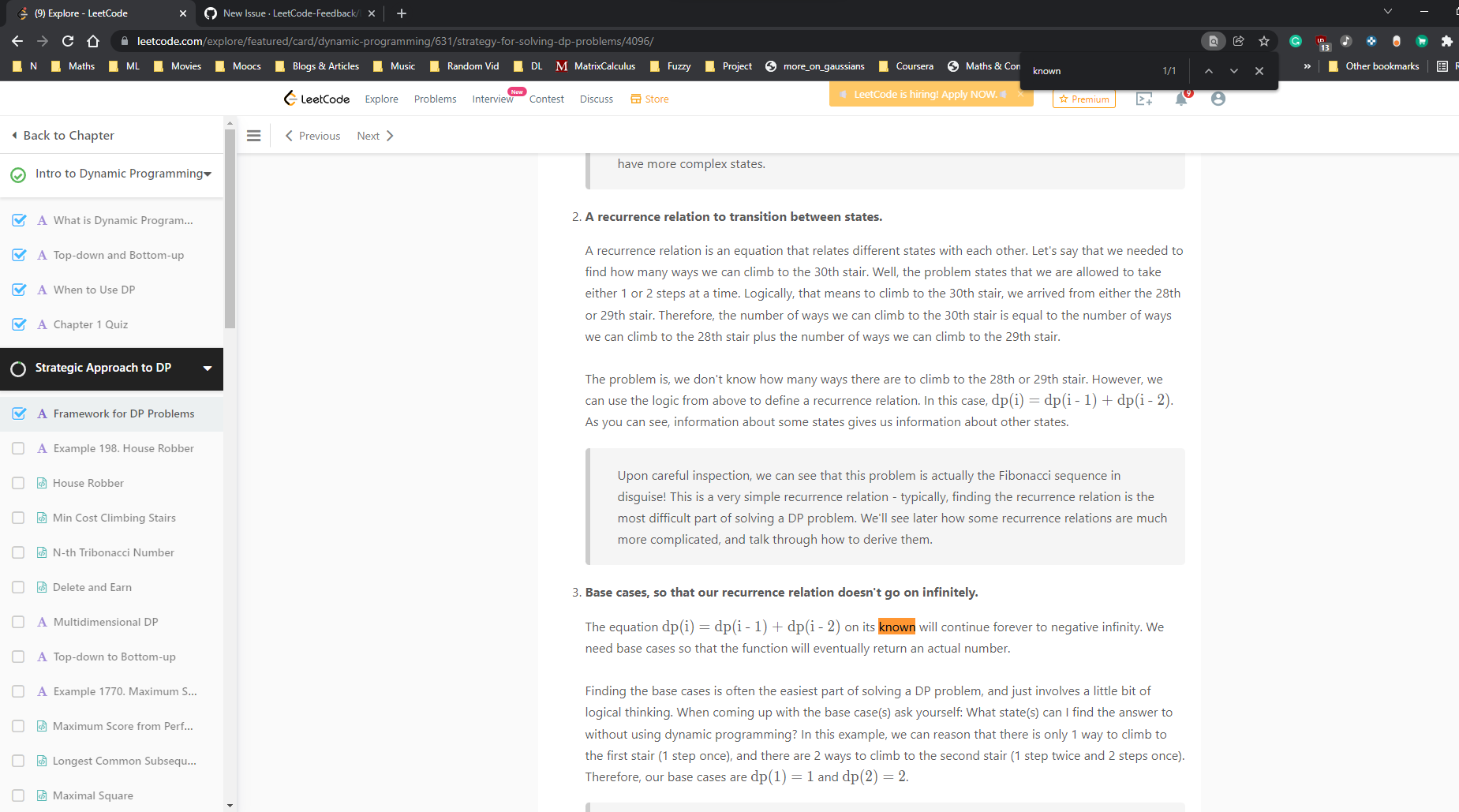Toggle checkbox for What is Dynamic Program...
This screenshot has width=1459, height=812.
click(19, 220)
